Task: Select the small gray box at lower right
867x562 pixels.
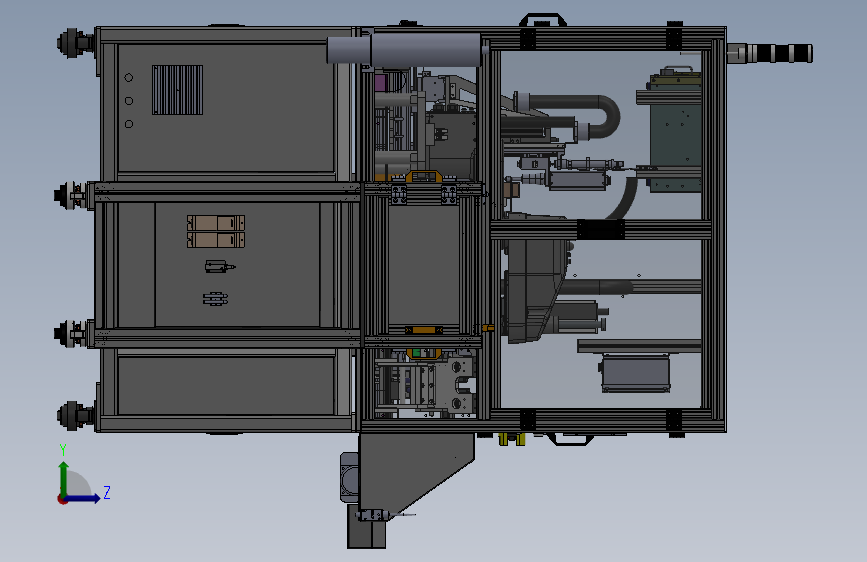Action: point(635,373)
